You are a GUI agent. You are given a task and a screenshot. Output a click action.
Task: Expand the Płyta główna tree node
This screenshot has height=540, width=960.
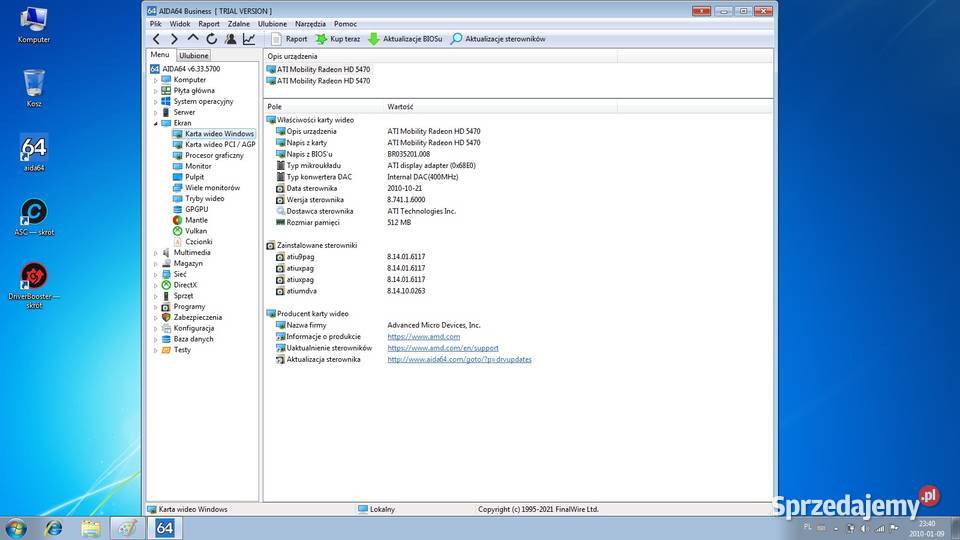point(156,91)
